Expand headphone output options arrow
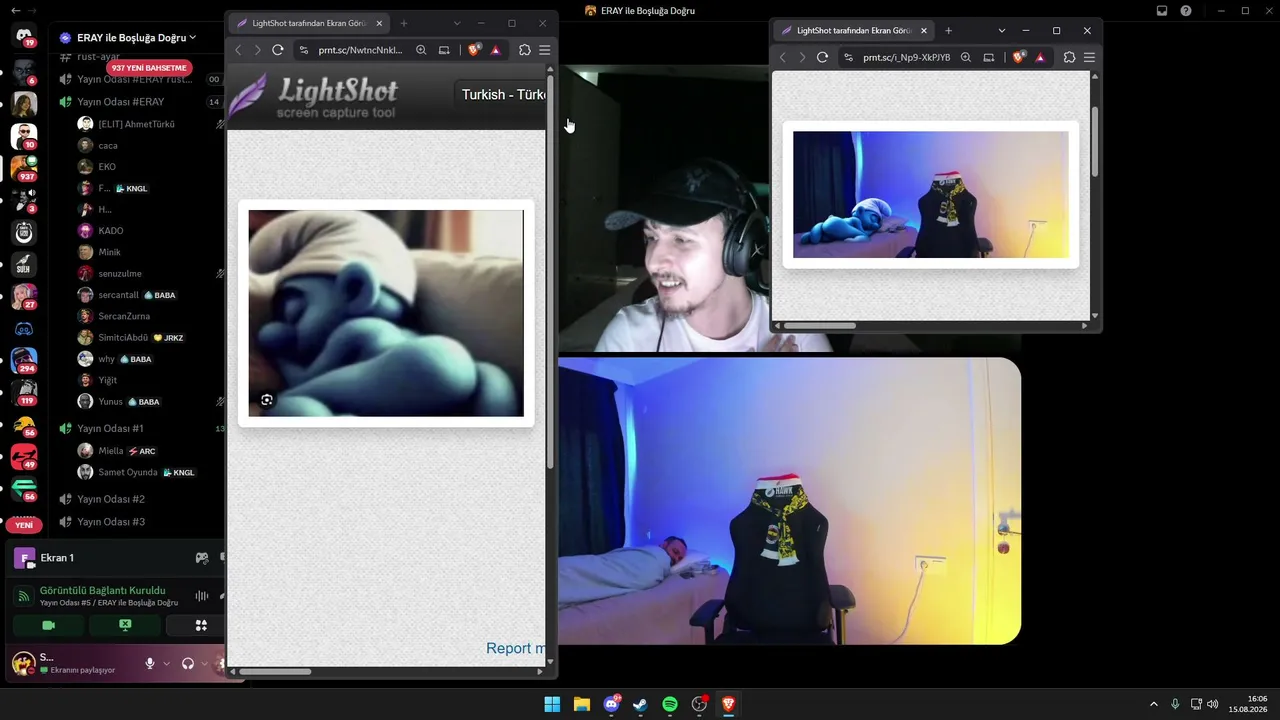 (x=204, y=663)
